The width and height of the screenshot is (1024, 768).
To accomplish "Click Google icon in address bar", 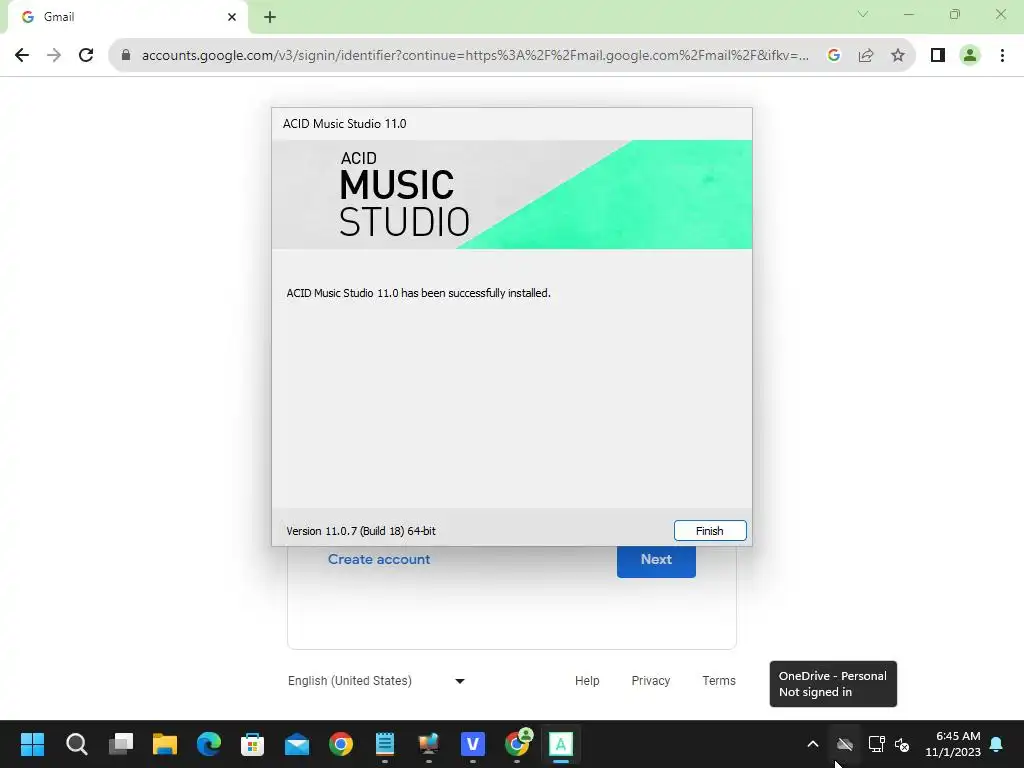I will coord(834,56).
